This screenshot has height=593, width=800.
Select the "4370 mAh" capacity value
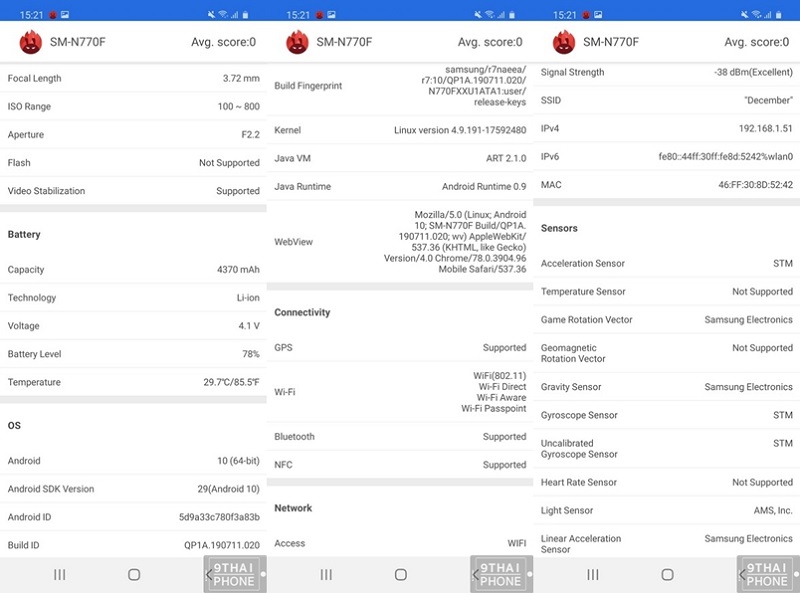coord(238,269)
